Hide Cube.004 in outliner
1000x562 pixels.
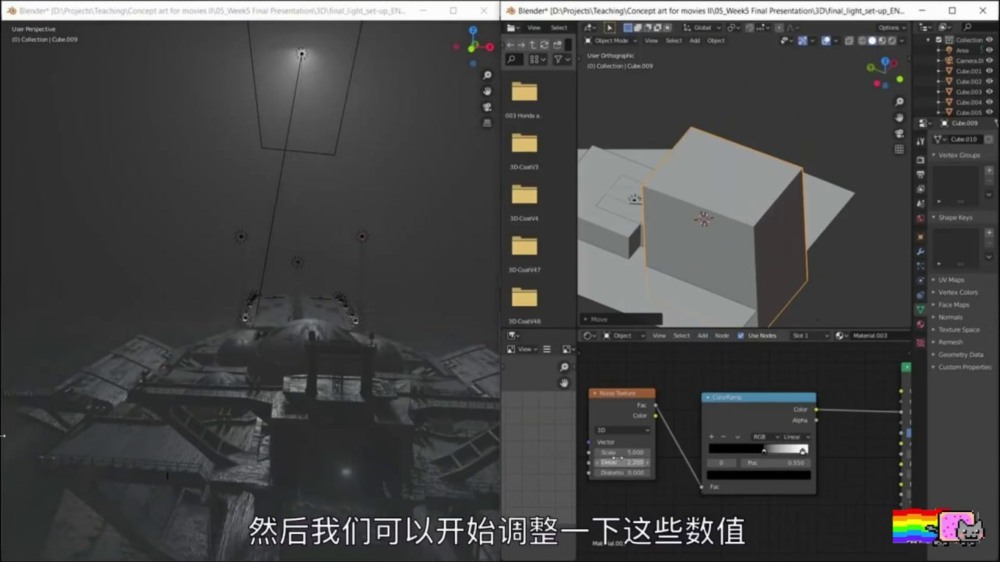989,101
